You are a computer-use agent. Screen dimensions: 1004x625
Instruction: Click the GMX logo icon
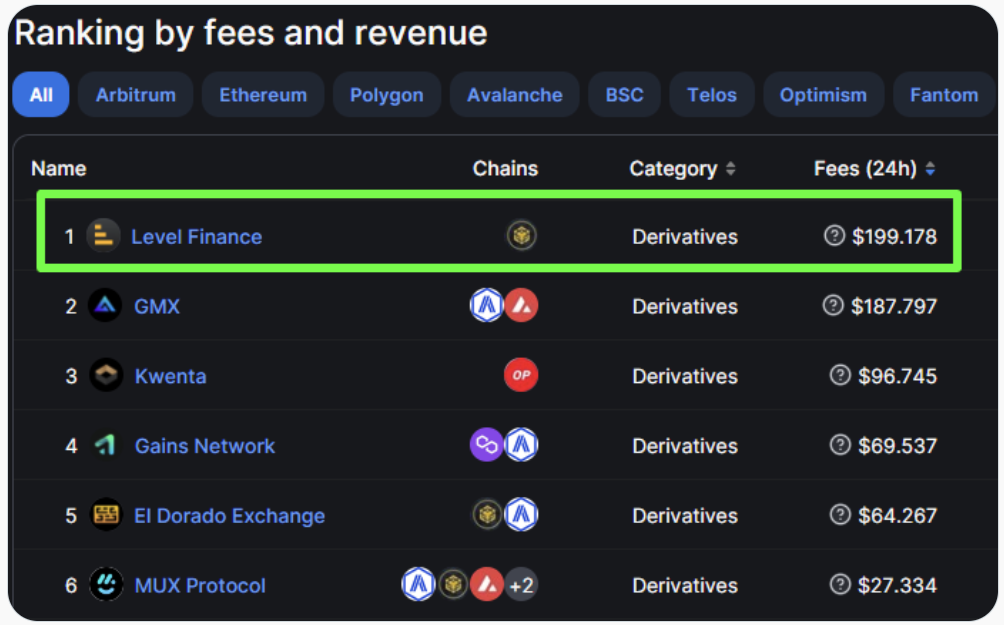[105, 306]
